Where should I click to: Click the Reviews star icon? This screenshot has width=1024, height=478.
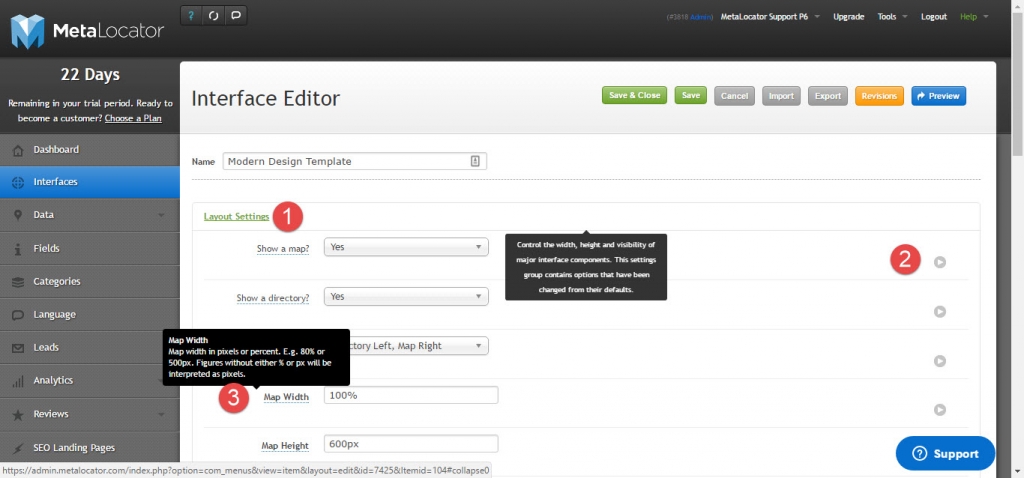18,415
